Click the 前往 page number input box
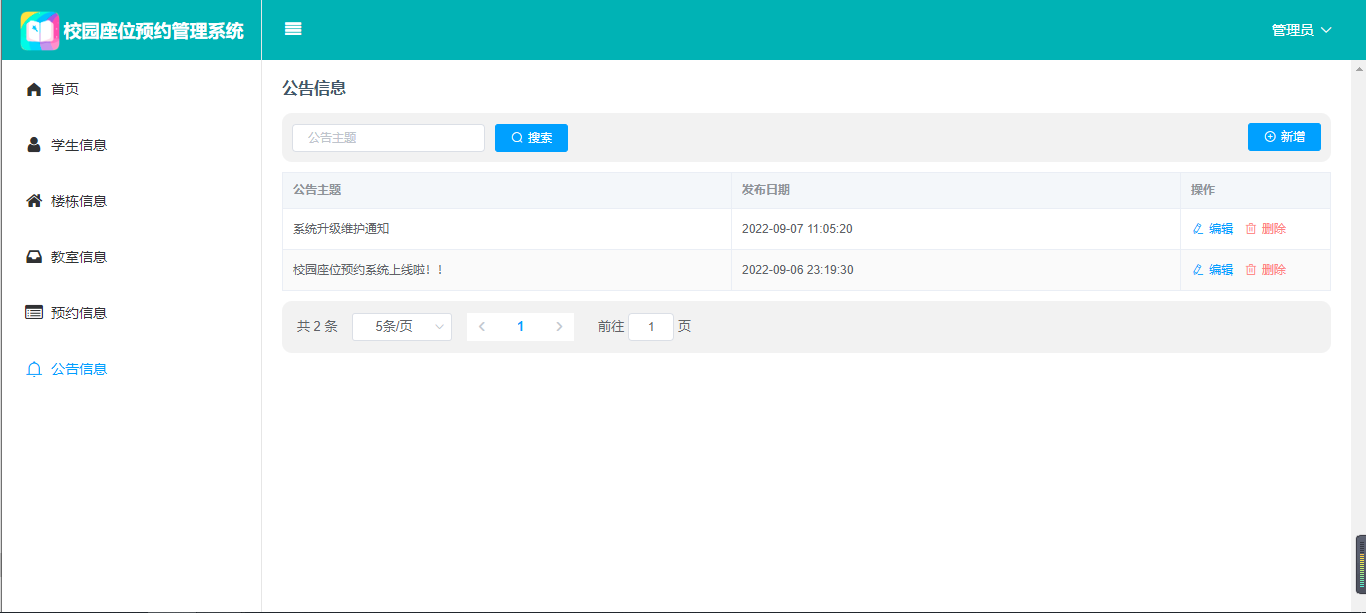Image resolution: width=1366 pixels, height=613 pixels. 650,327
